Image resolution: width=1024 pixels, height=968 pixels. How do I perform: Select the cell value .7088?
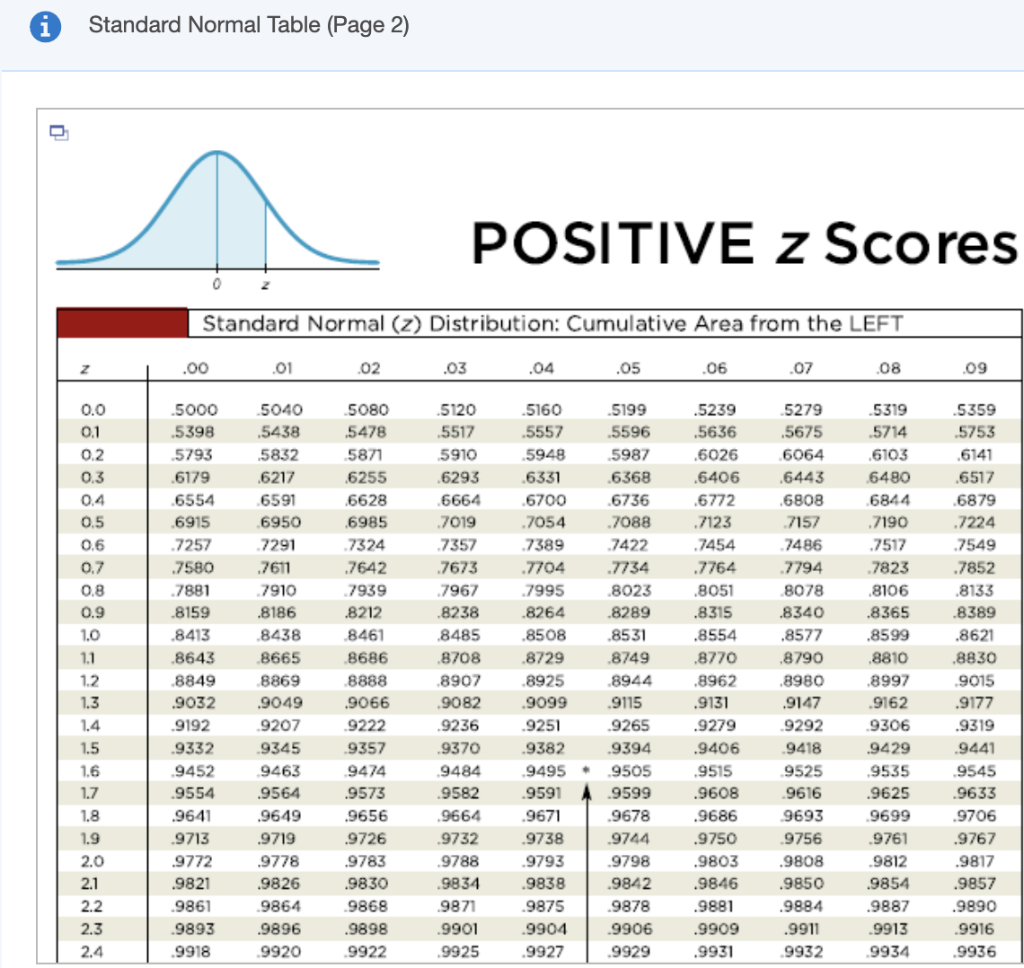coord(629,523)
